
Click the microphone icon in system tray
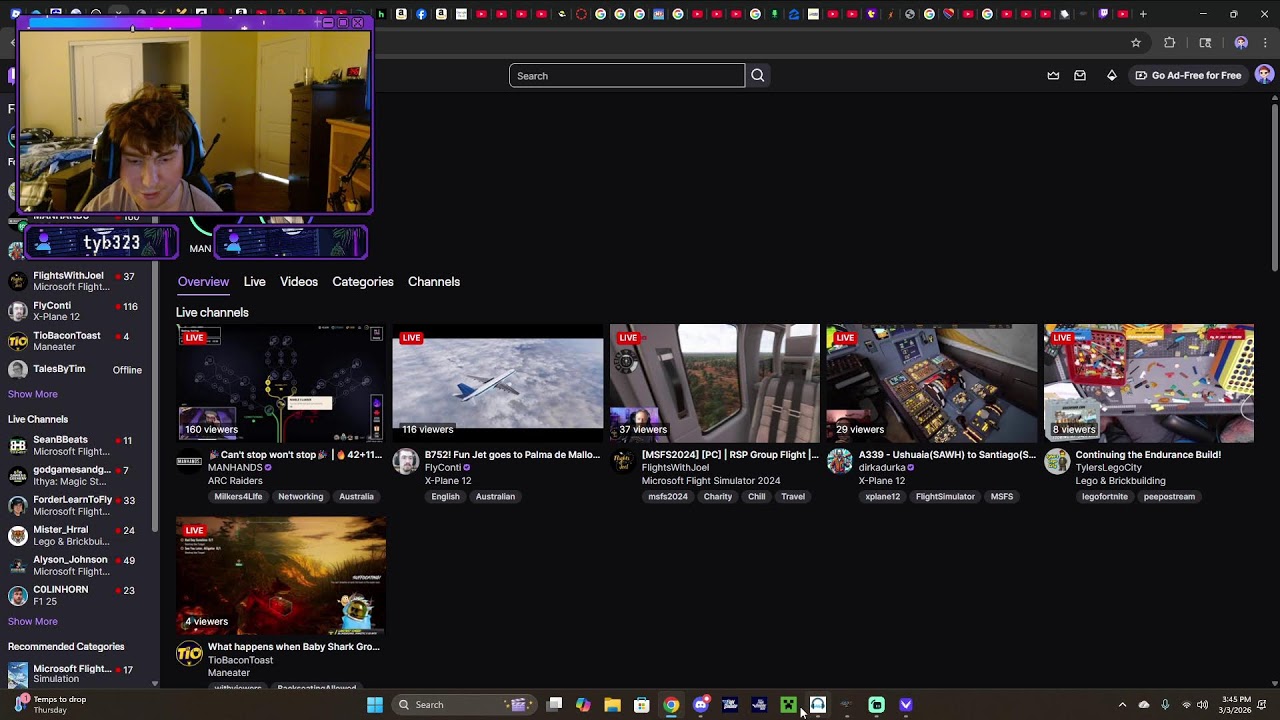point(1165,705)
